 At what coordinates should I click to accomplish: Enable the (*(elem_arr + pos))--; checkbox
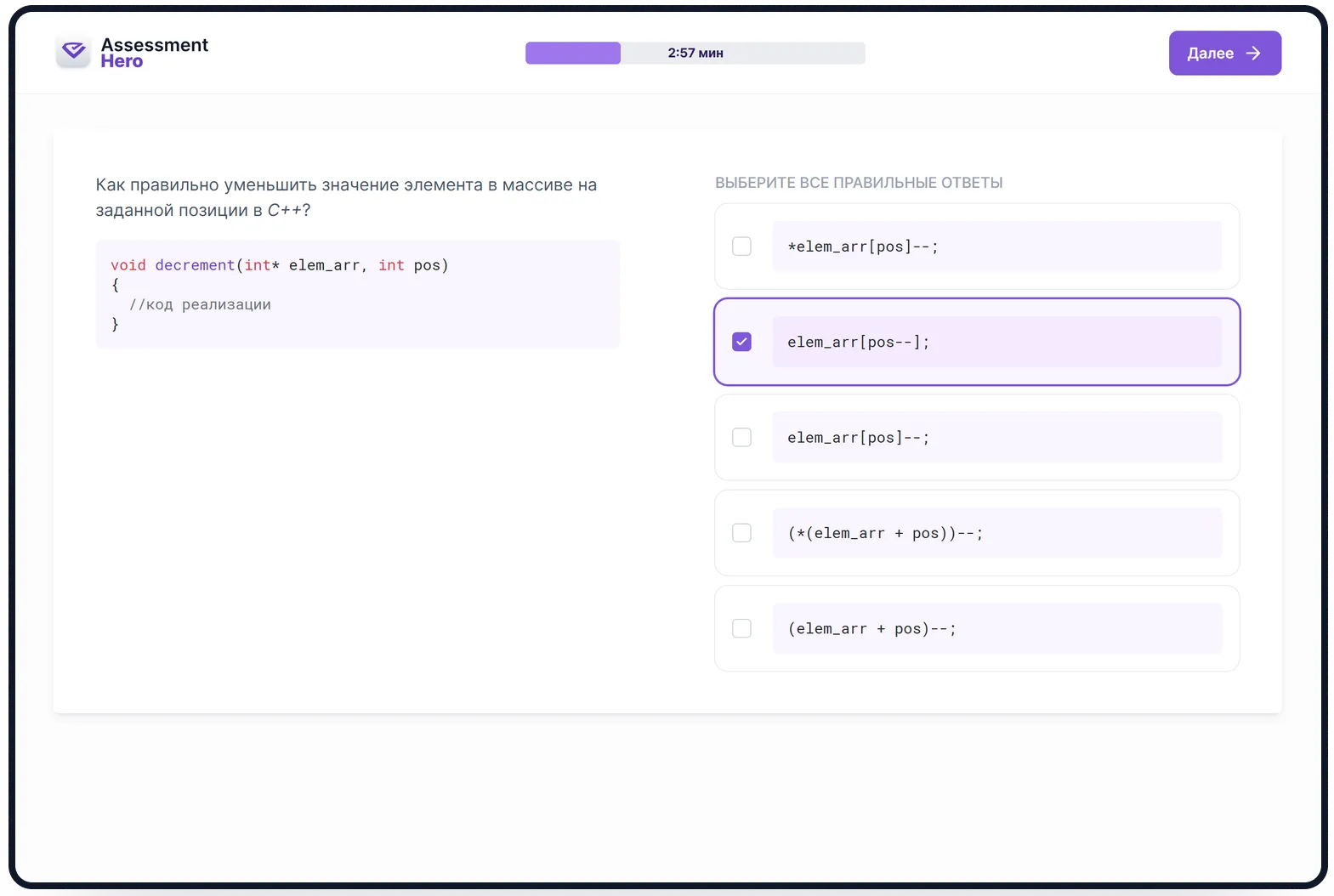click(741, 533)
